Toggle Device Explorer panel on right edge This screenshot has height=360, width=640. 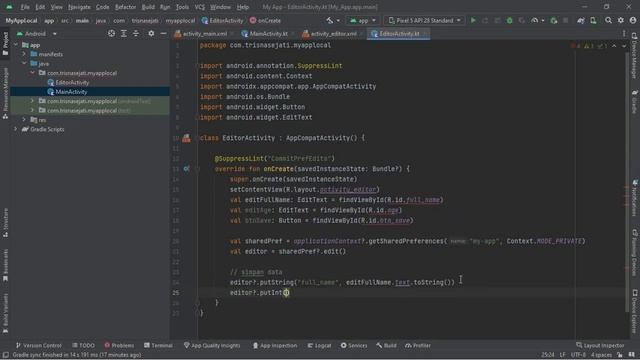(635, 311)
